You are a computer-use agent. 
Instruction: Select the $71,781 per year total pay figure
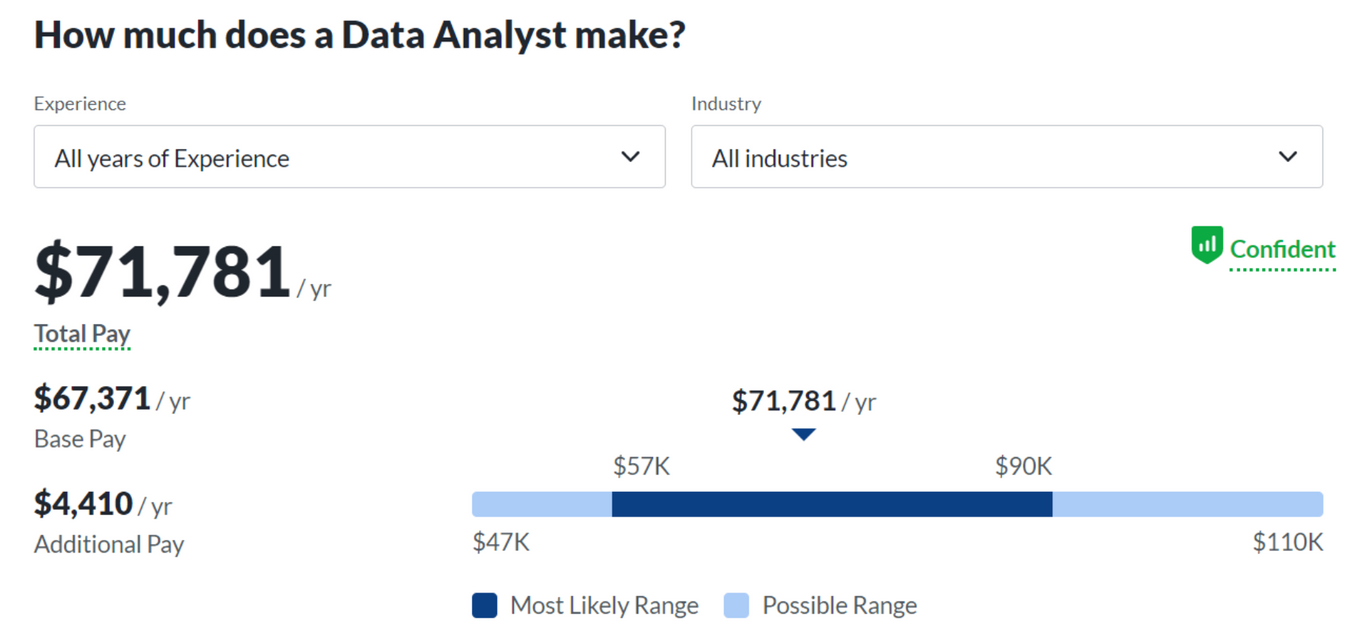pyautogui.click(x=160, y=270)
